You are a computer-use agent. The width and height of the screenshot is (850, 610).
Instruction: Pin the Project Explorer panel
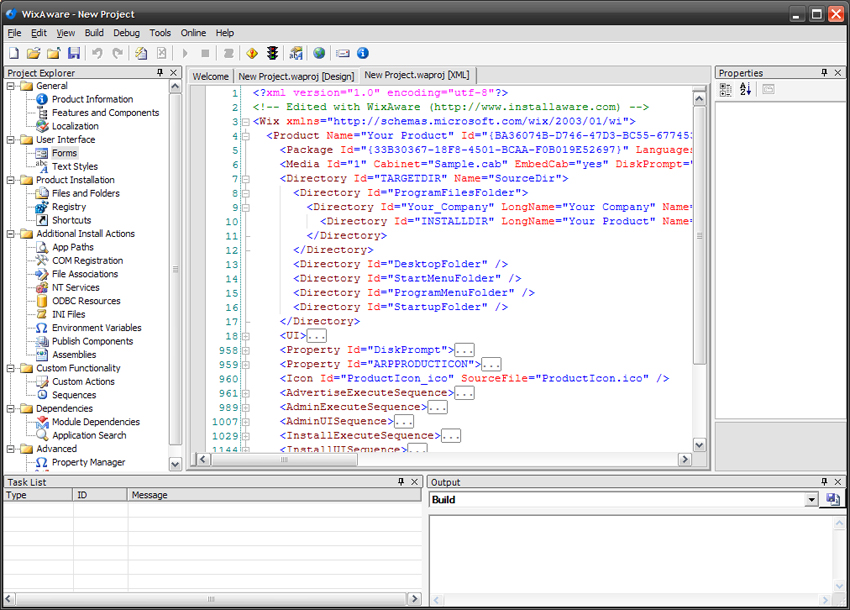[x=160, y=73]
